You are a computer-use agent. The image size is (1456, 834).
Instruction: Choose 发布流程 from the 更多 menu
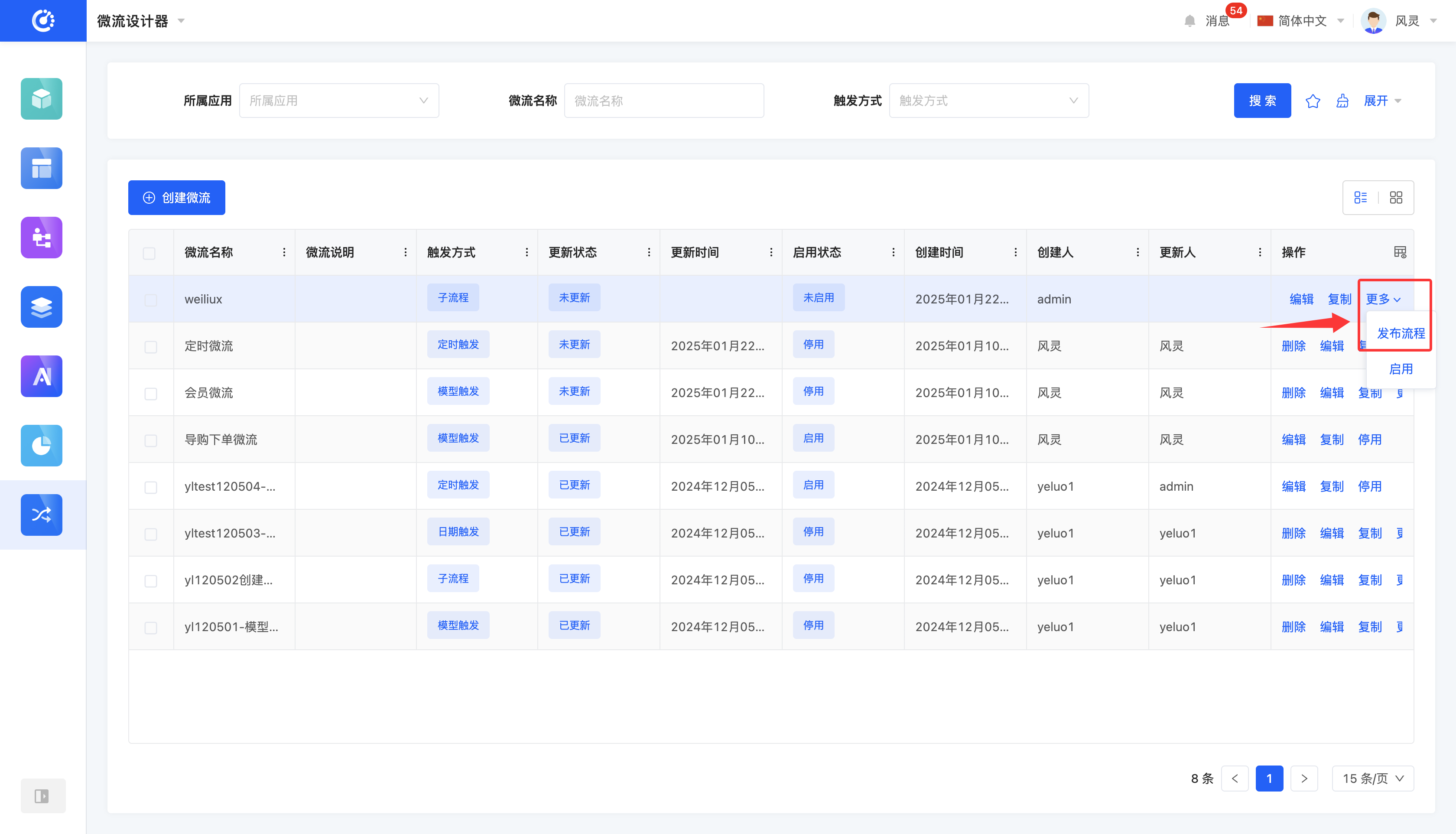coord(1401,333)
